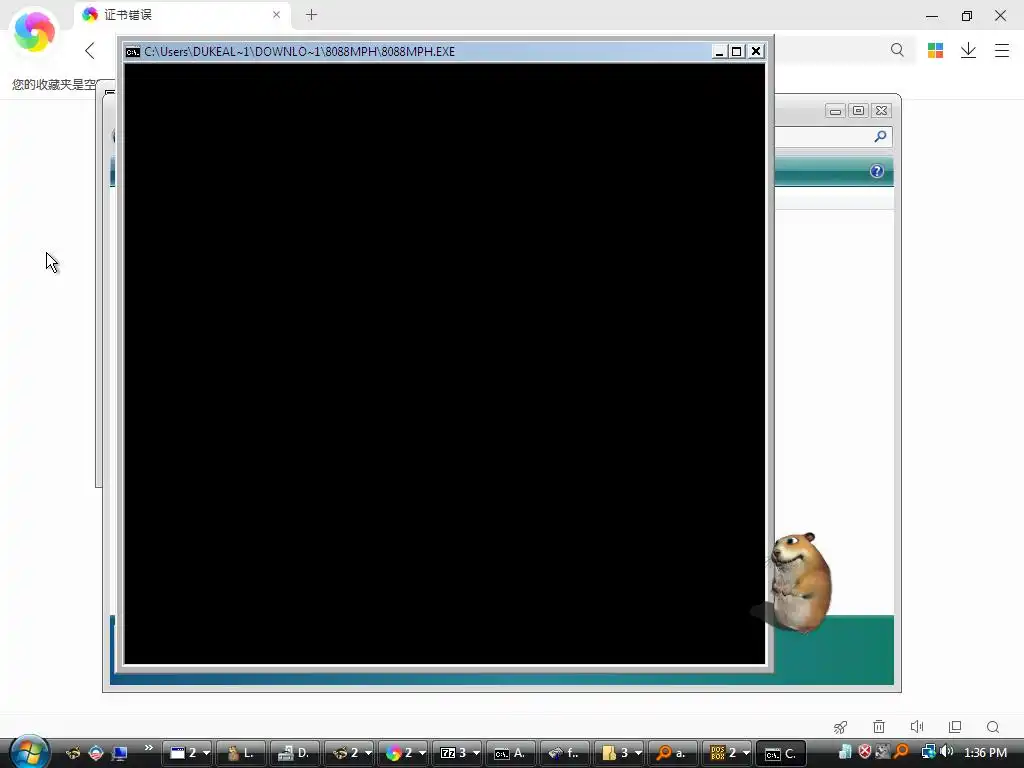
Task: Click the help window search magnifier
Action: pyautogui.click(x=880, y=136)
